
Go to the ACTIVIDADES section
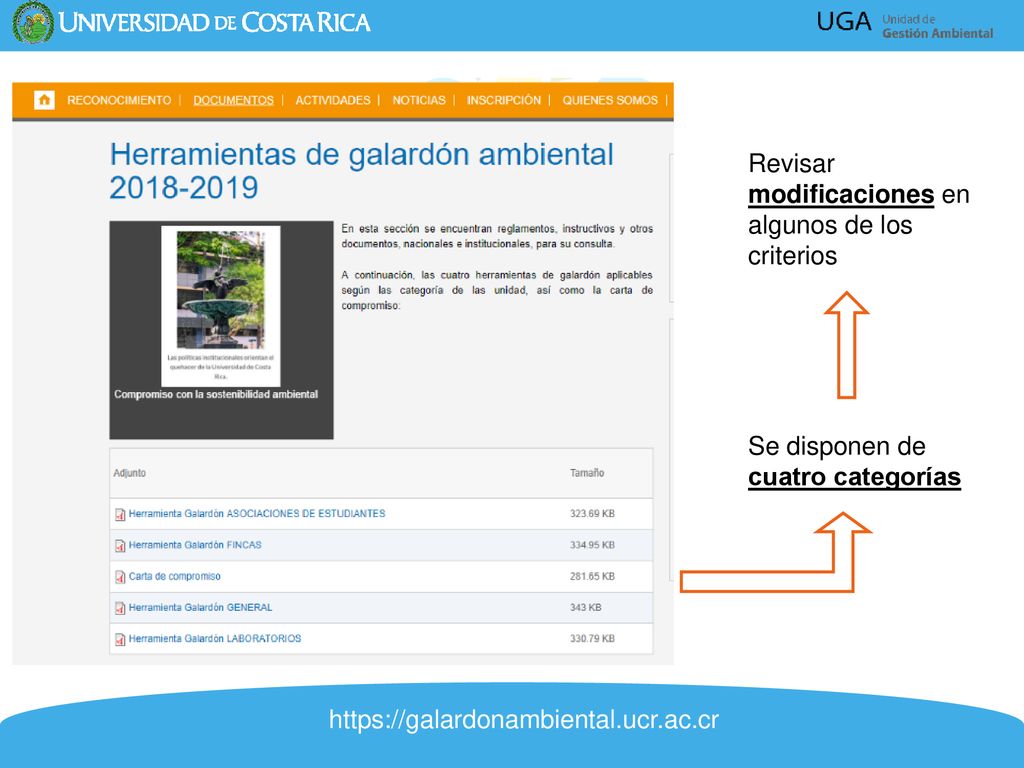(x=332, y=101)
